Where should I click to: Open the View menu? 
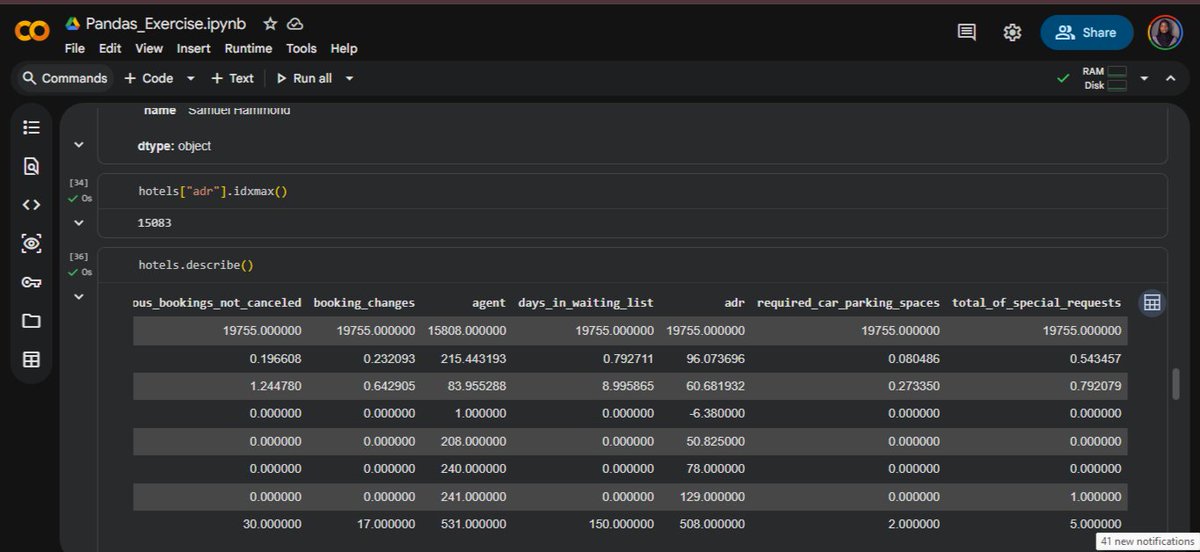(149, 48)
